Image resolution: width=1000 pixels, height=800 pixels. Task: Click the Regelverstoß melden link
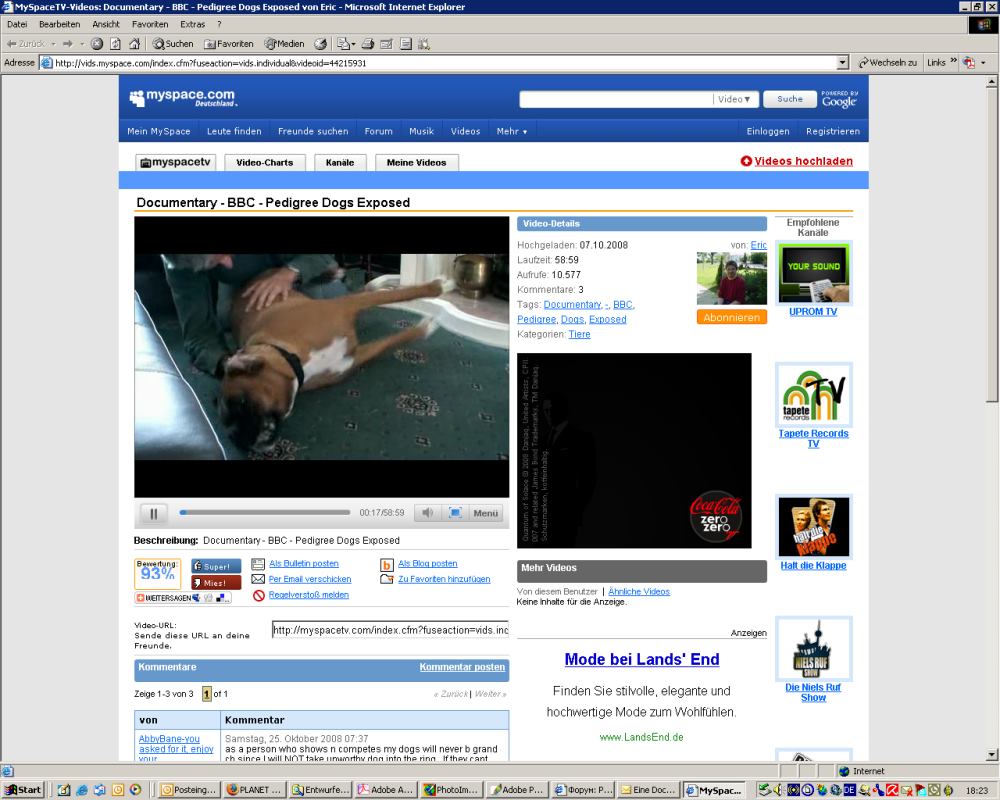[308, 595]
